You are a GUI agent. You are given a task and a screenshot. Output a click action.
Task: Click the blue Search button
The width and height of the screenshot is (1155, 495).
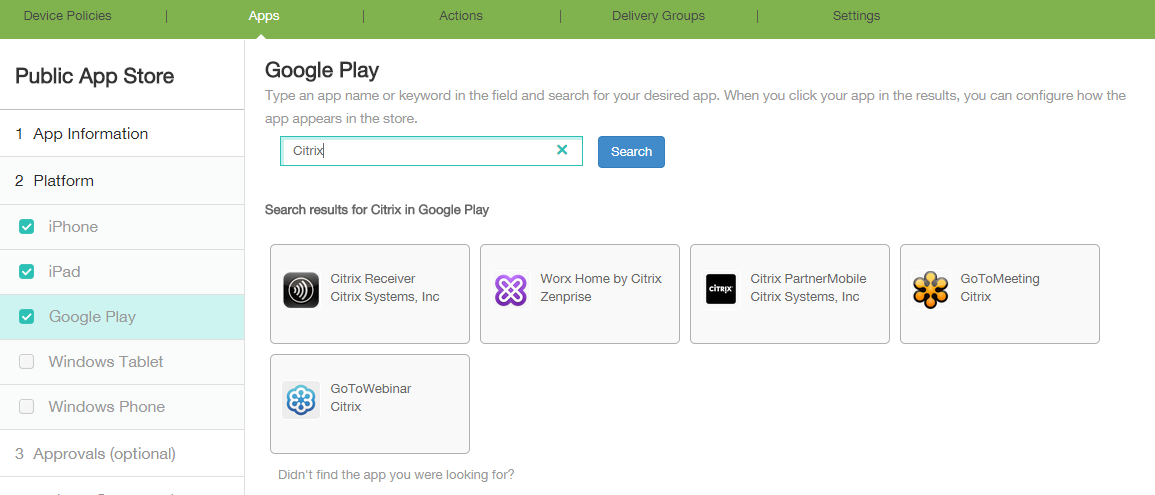point(631,152)
